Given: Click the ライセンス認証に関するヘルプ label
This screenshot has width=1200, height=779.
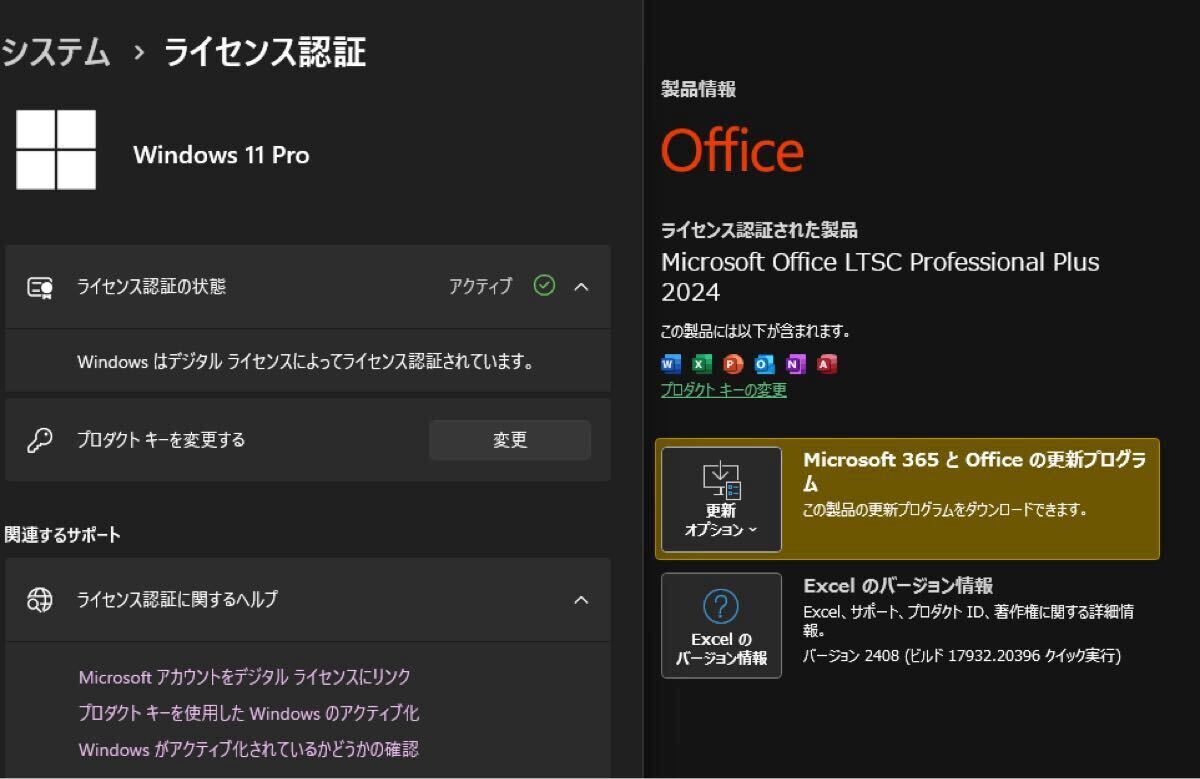Looking at the screenshot, I should pyautogui.click(x=178, y=599).
